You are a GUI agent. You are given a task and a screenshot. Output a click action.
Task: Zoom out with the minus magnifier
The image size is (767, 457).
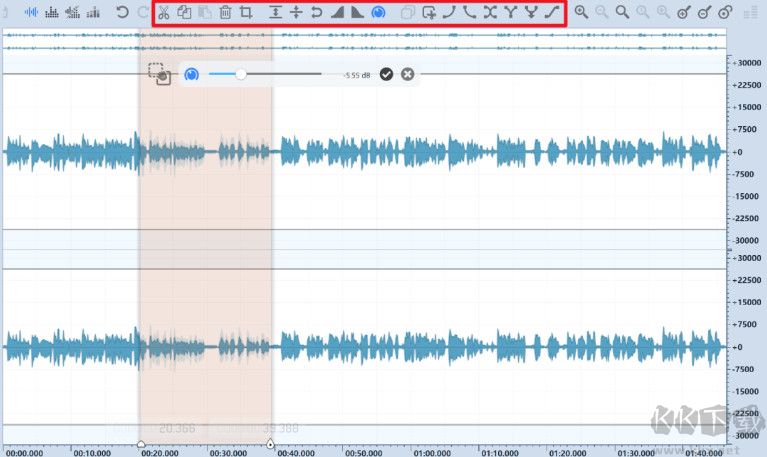click(602, 12)
